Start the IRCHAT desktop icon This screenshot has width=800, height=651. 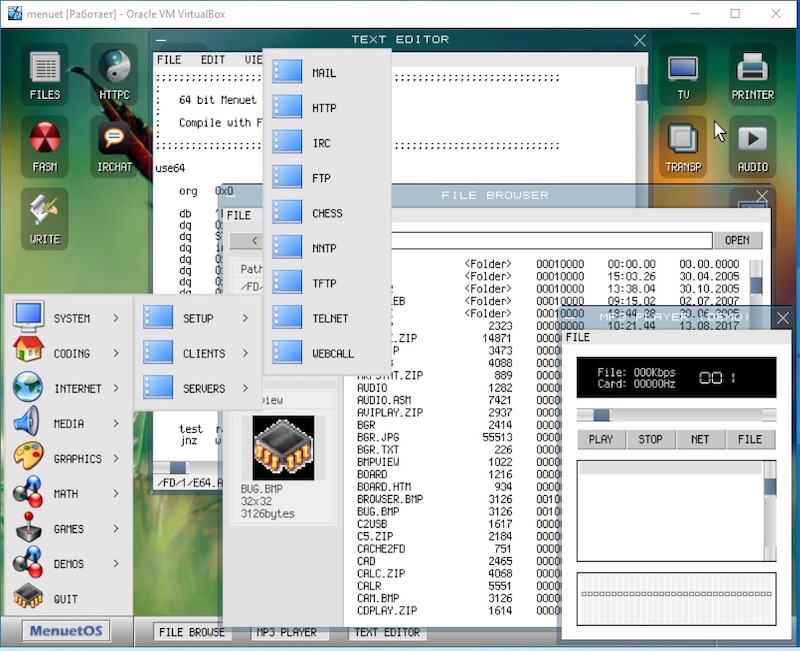pos(114,146)
